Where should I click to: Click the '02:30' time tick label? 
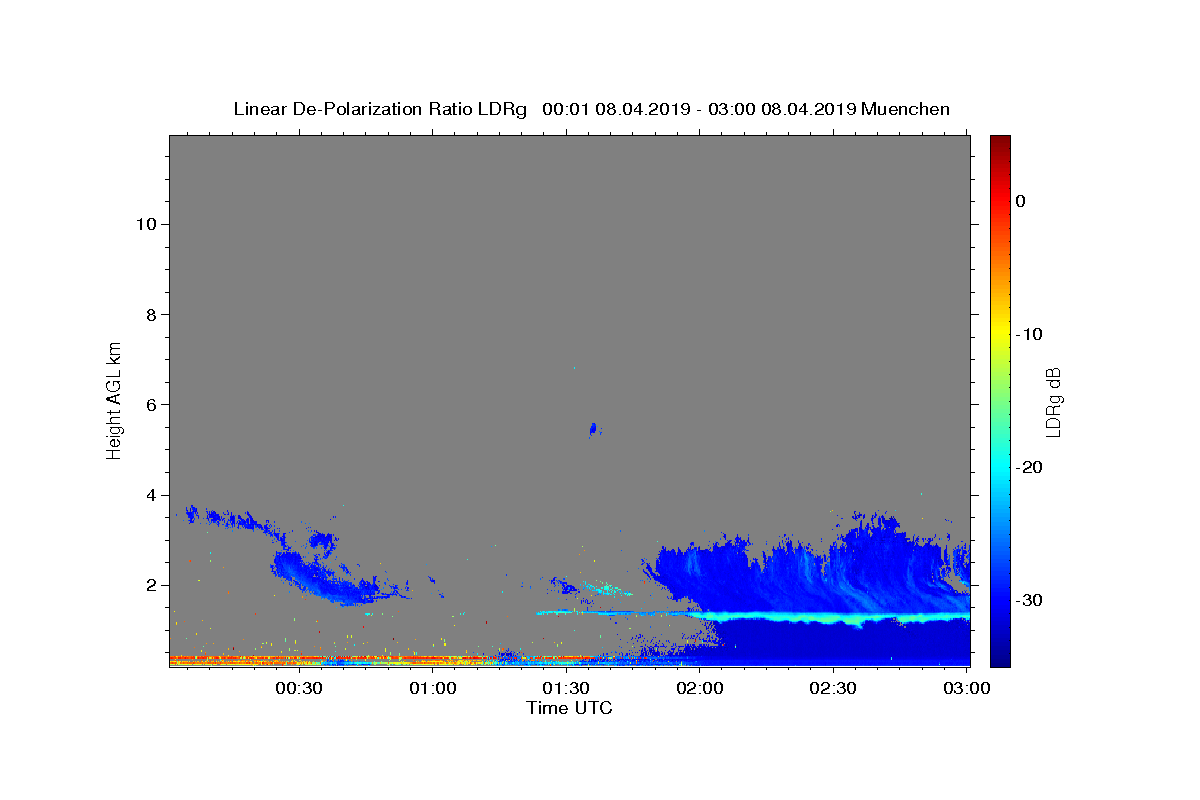tap(833, 688)
